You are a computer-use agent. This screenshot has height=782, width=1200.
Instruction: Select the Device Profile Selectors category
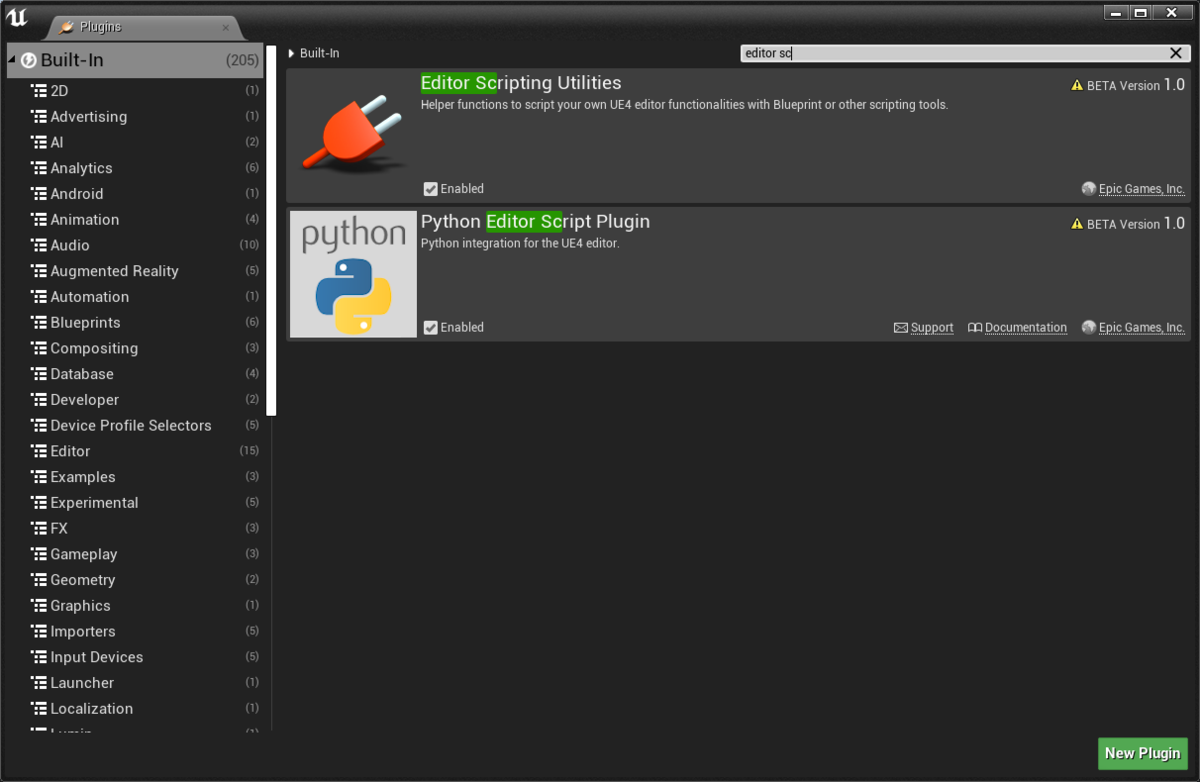136,425
